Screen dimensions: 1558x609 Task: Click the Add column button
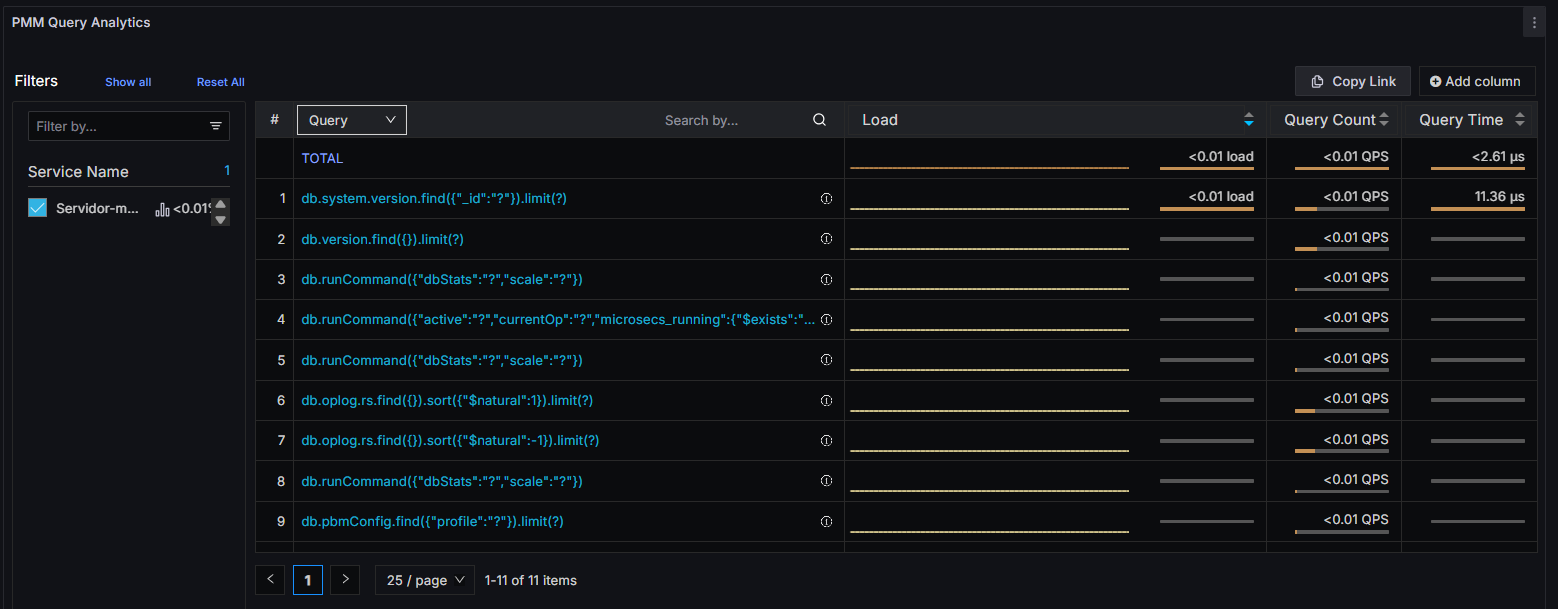(1476, 81)
